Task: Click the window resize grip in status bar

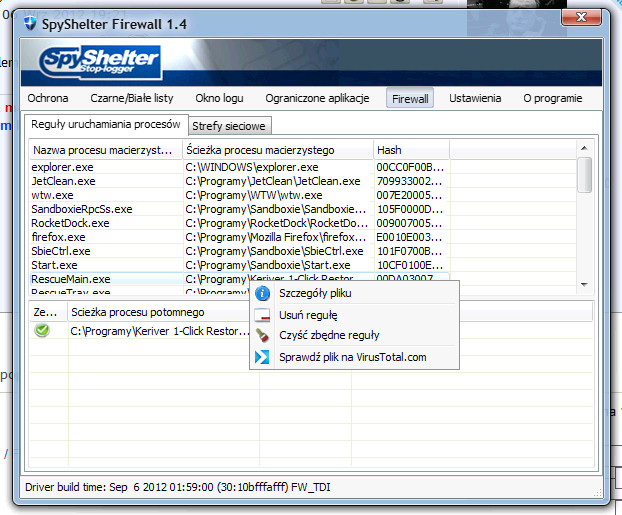Action: [597, 493]
